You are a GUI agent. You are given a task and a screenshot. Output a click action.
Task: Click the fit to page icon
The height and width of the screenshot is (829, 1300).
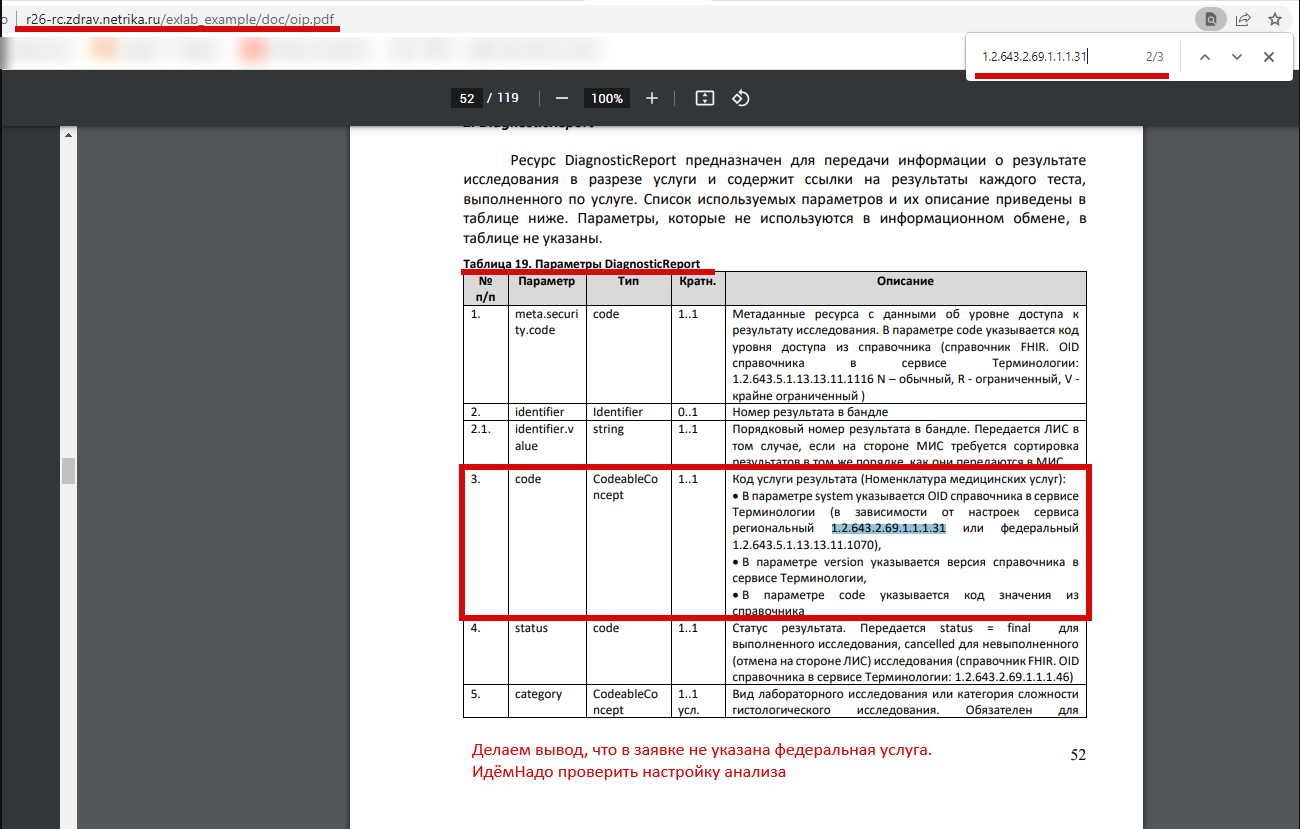(704, 98)
